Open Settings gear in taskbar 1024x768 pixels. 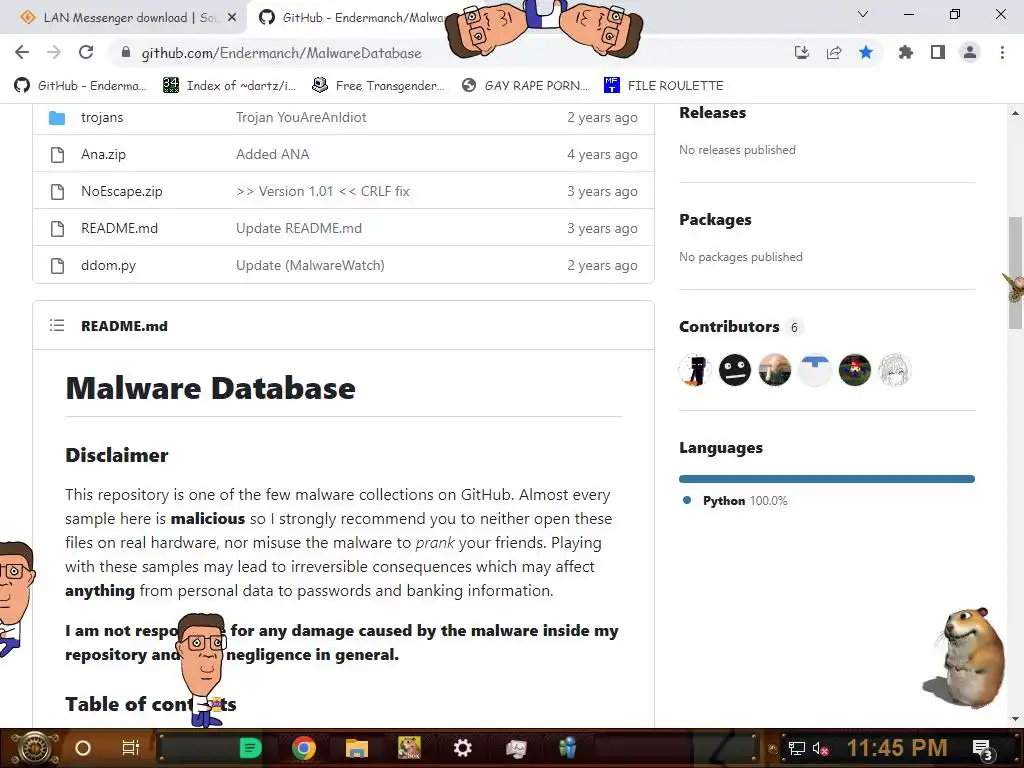(x=462, y=748)
